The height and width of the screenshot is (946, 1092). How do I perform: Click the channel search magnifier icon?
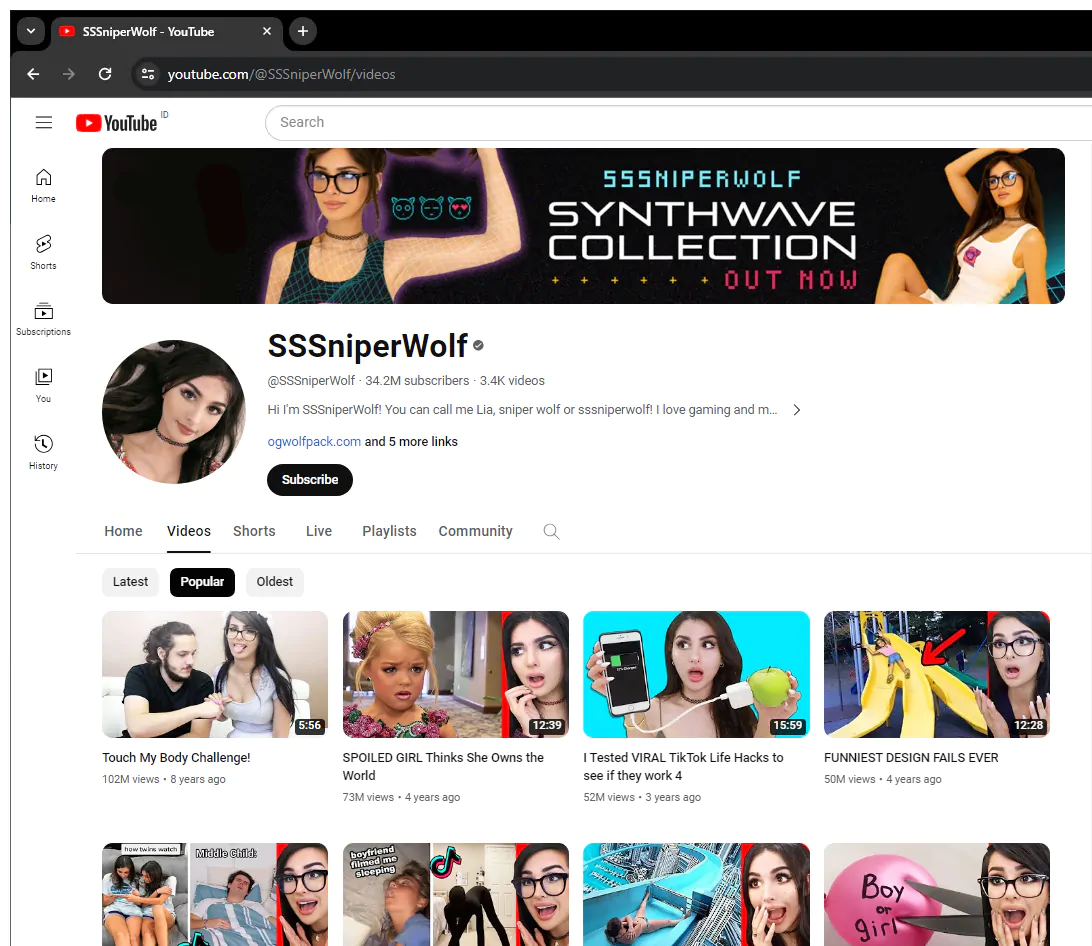point(551,532)
